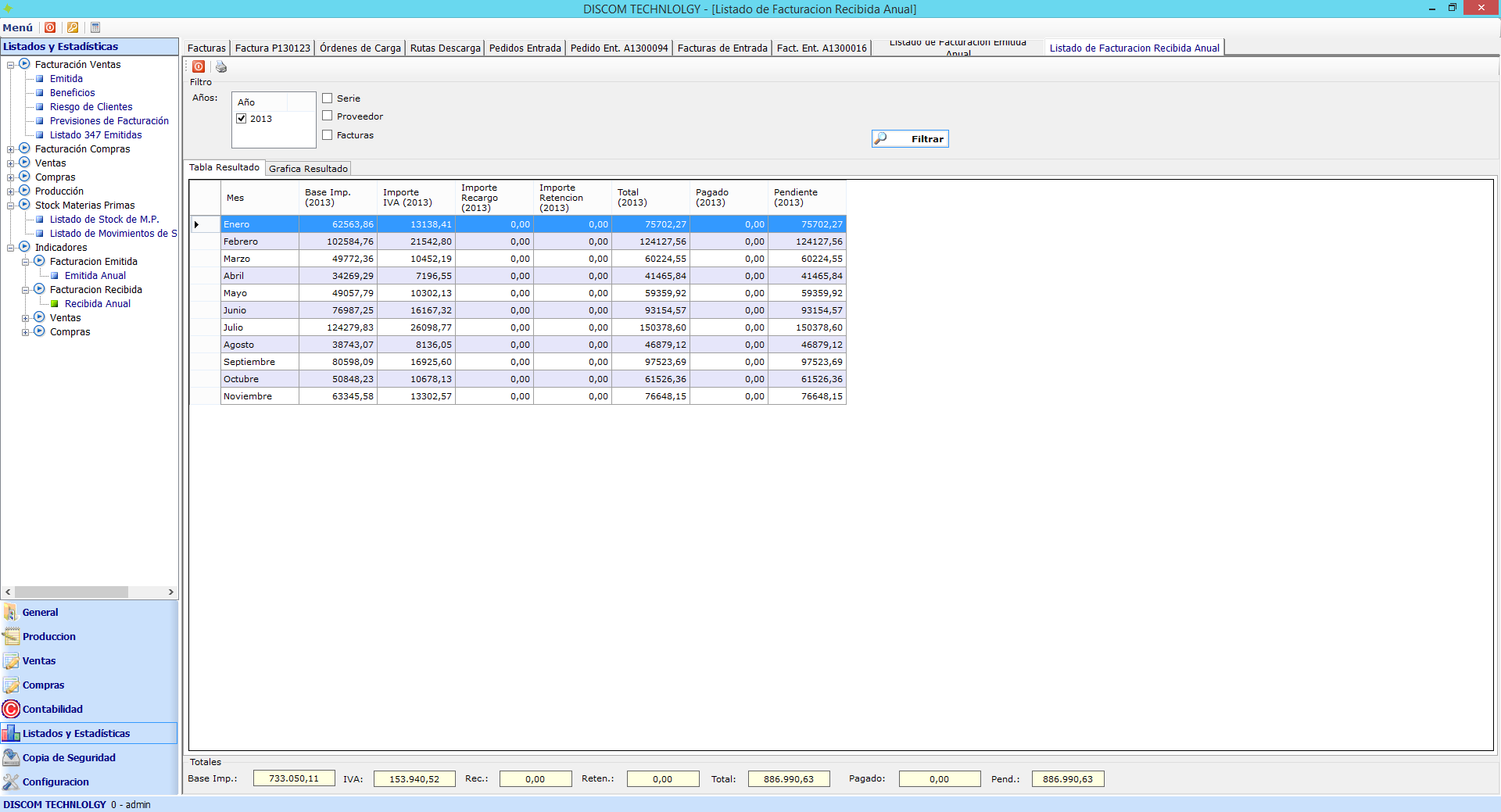Expand the Facturación Compras tree node

click(11, 149)
